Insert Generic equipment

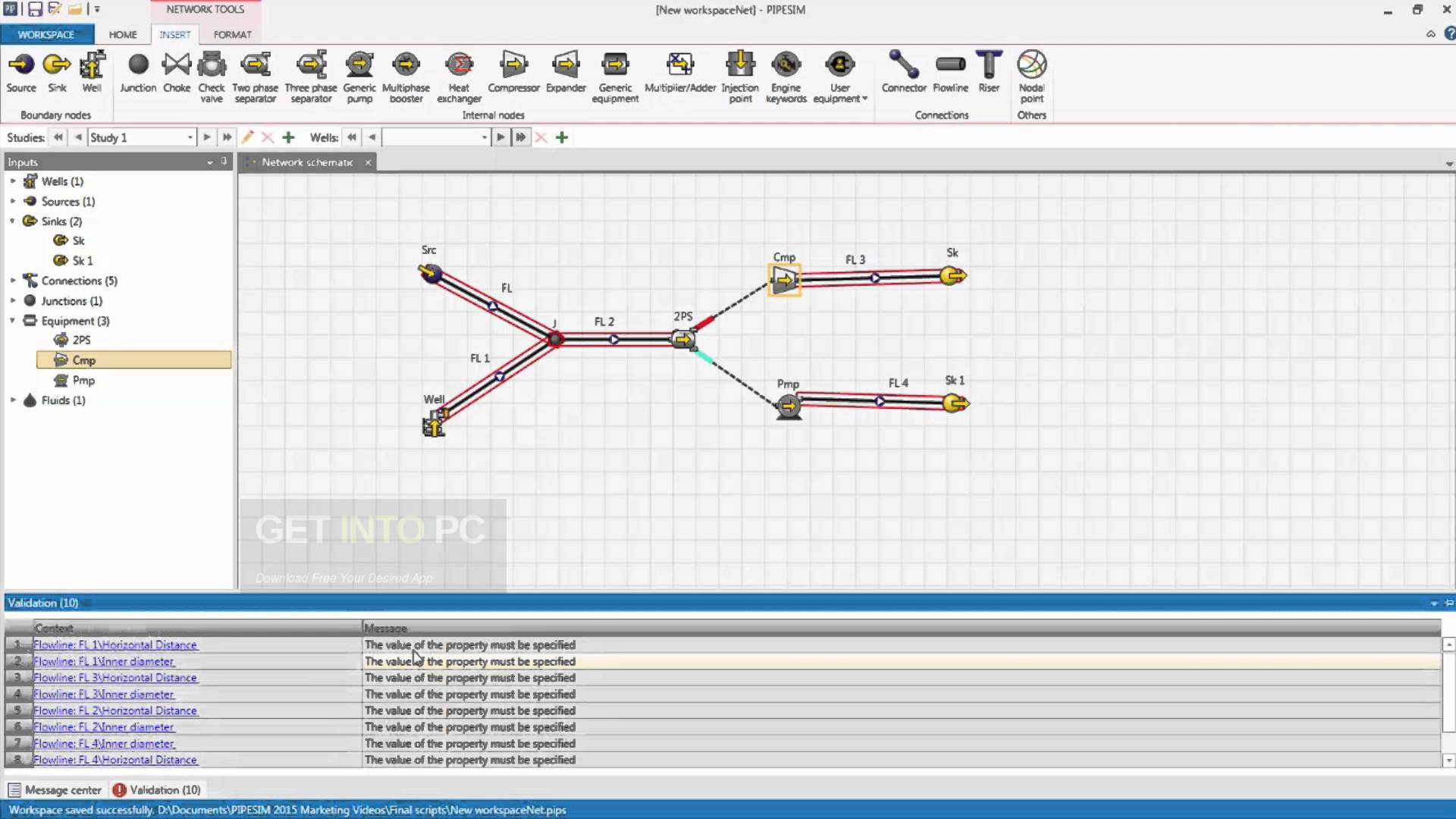(615, 77)
